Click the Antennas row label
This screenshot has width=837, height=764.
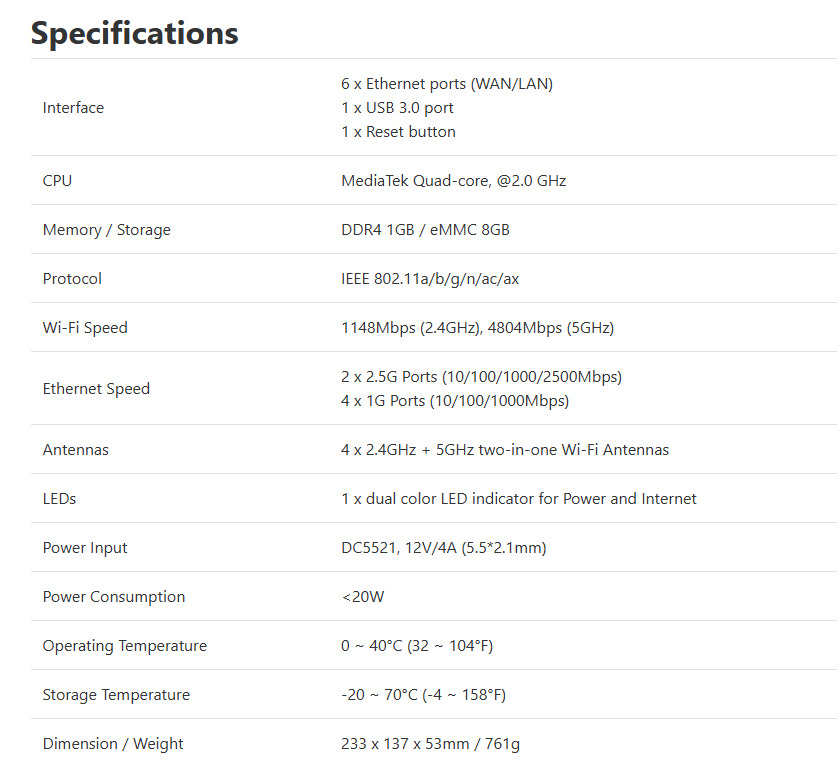pos(75,450)
